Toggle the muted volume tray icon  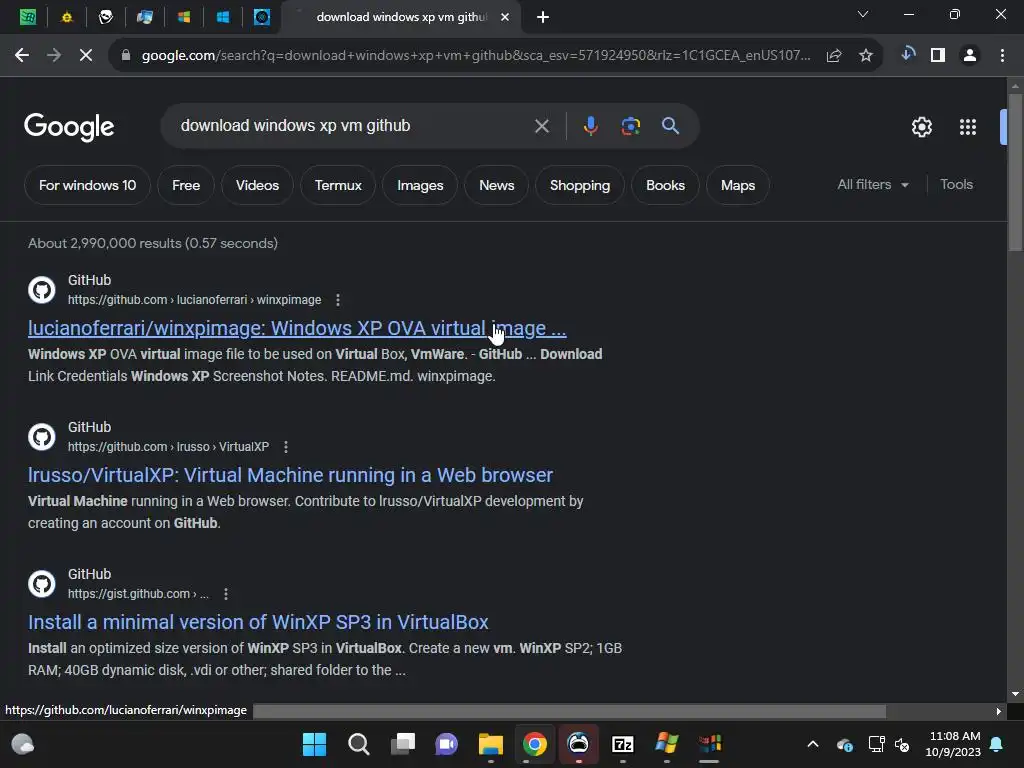tap(902, 744)
